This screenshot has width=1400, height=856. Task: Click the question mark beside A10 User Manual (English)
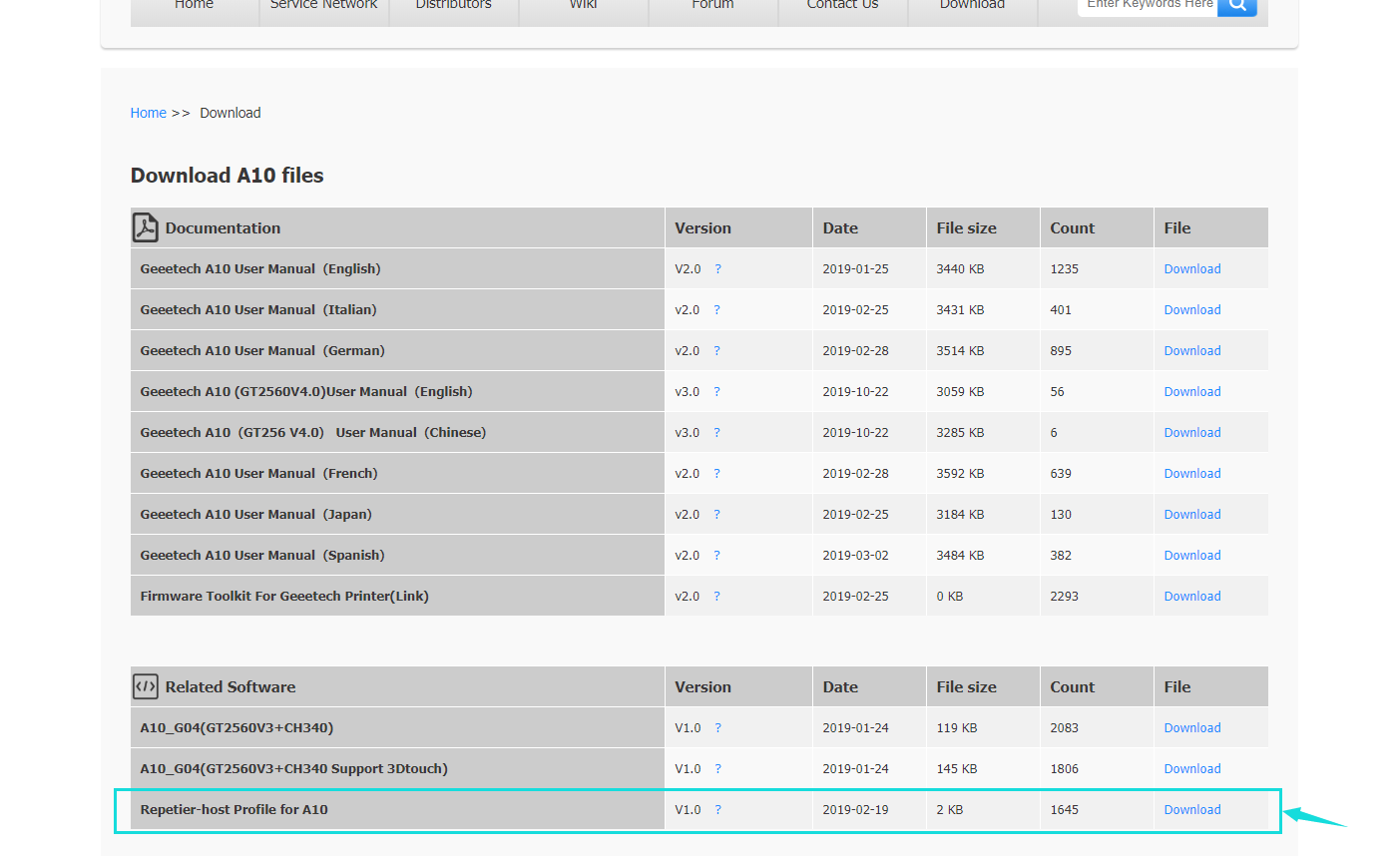[717, 269]
